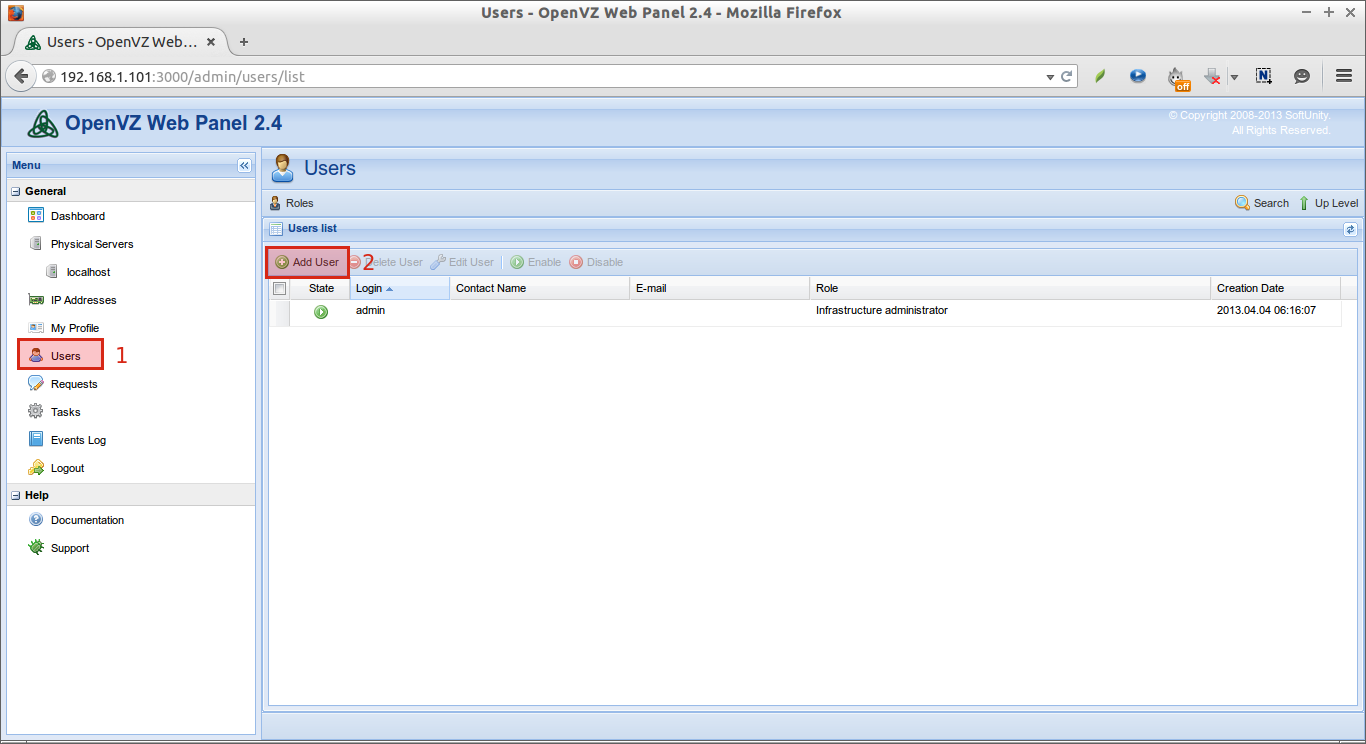Click the Logout key icon
The height and width of the screenshot is (744, 1366).
(36, 467)
